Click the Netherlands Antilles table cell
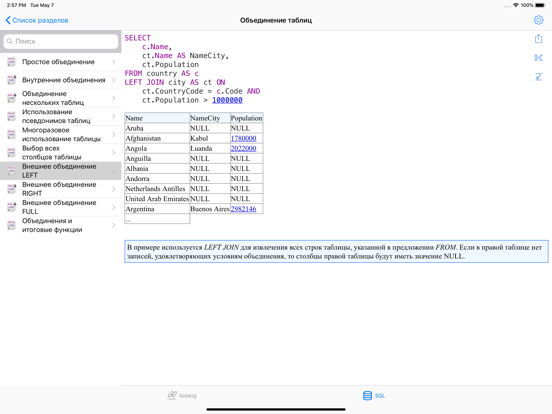The height and width of the screenshot is (414, 552). pos(157,189)
